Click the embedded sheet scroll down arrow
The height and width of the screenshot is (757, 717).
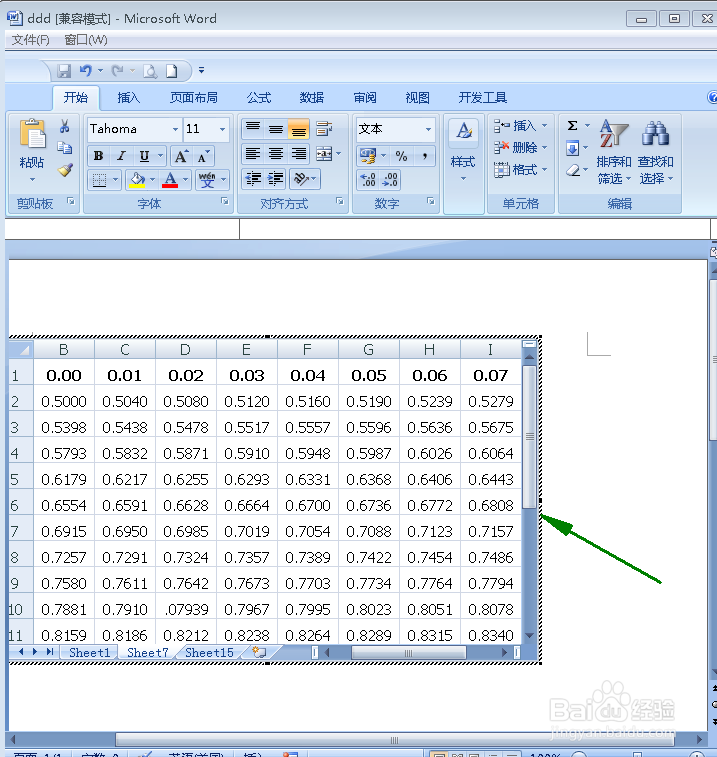point(529,635)
